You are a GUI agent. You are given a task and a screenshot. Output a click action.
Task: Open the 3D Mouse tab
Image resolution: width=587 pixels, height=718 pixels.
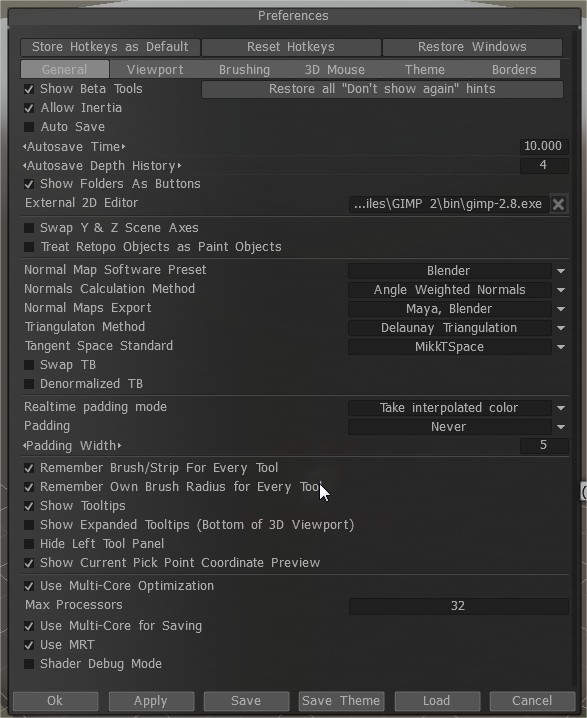click(x=335, y=70)
